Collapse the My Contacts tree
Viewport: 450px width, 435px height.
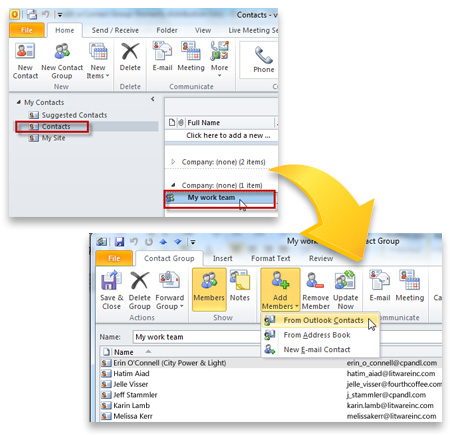tap(19, 102)
